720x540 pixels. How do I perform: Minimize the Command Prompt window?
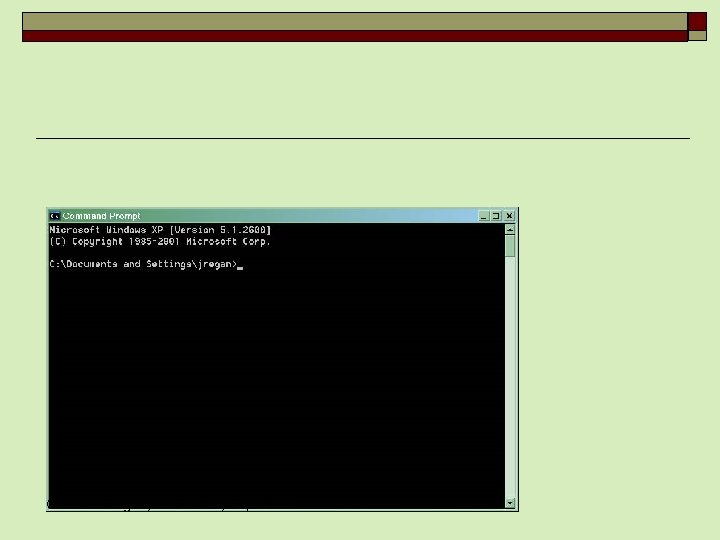click(484, 216)
